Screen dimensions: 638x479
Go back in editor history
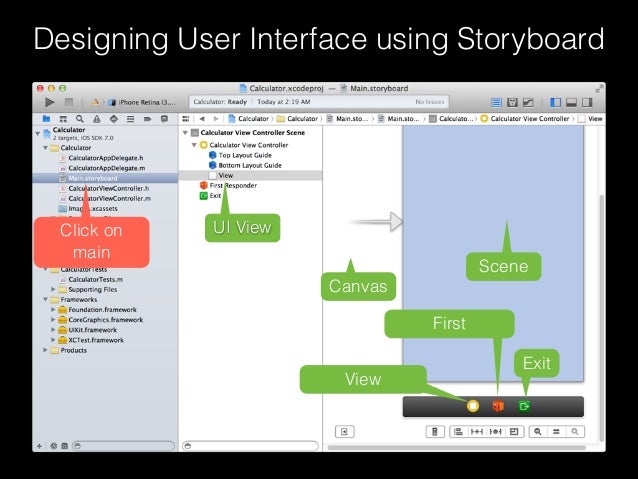point(202,119)
